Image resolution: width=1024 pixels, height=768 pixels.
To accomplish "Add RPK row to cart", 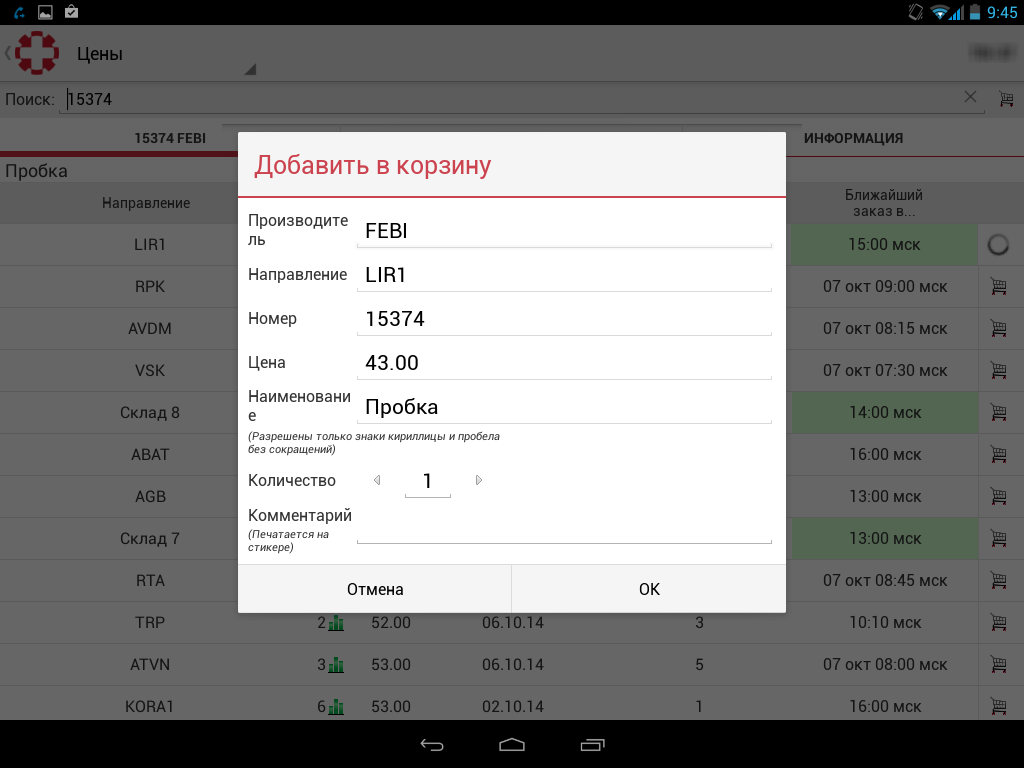I will tap(998, 287).
